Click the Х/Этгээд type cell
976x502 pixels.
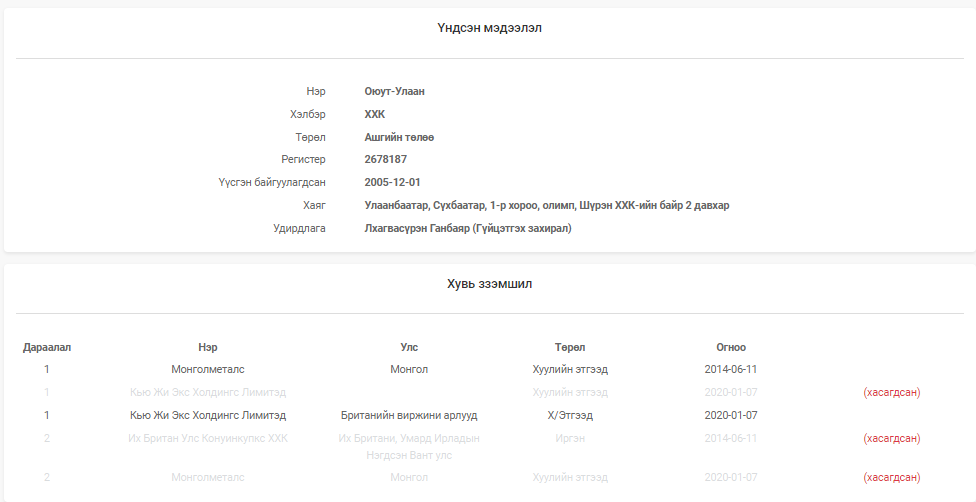[x=570, y=415]
